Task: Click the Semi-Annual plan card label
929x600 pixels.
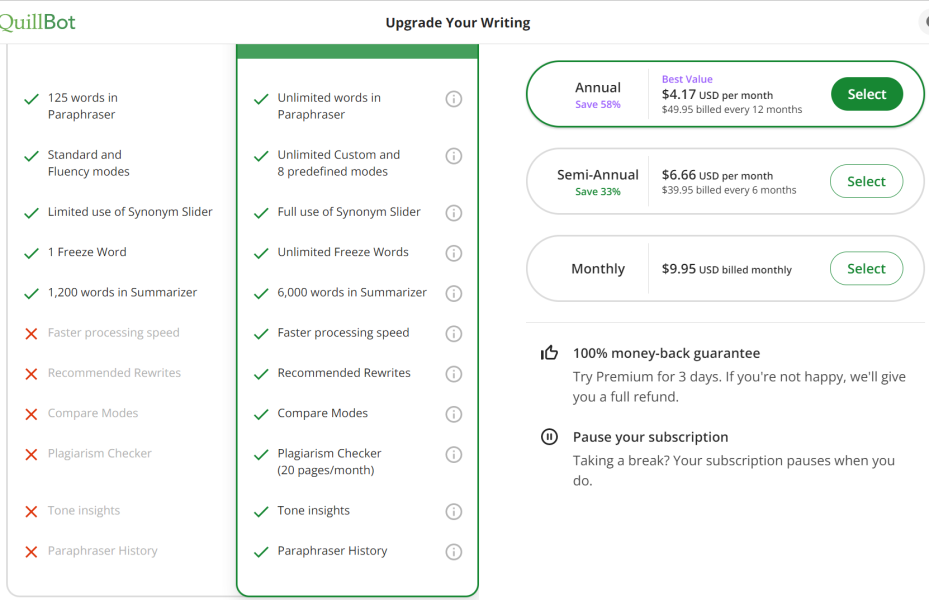Action: (598, 175)
